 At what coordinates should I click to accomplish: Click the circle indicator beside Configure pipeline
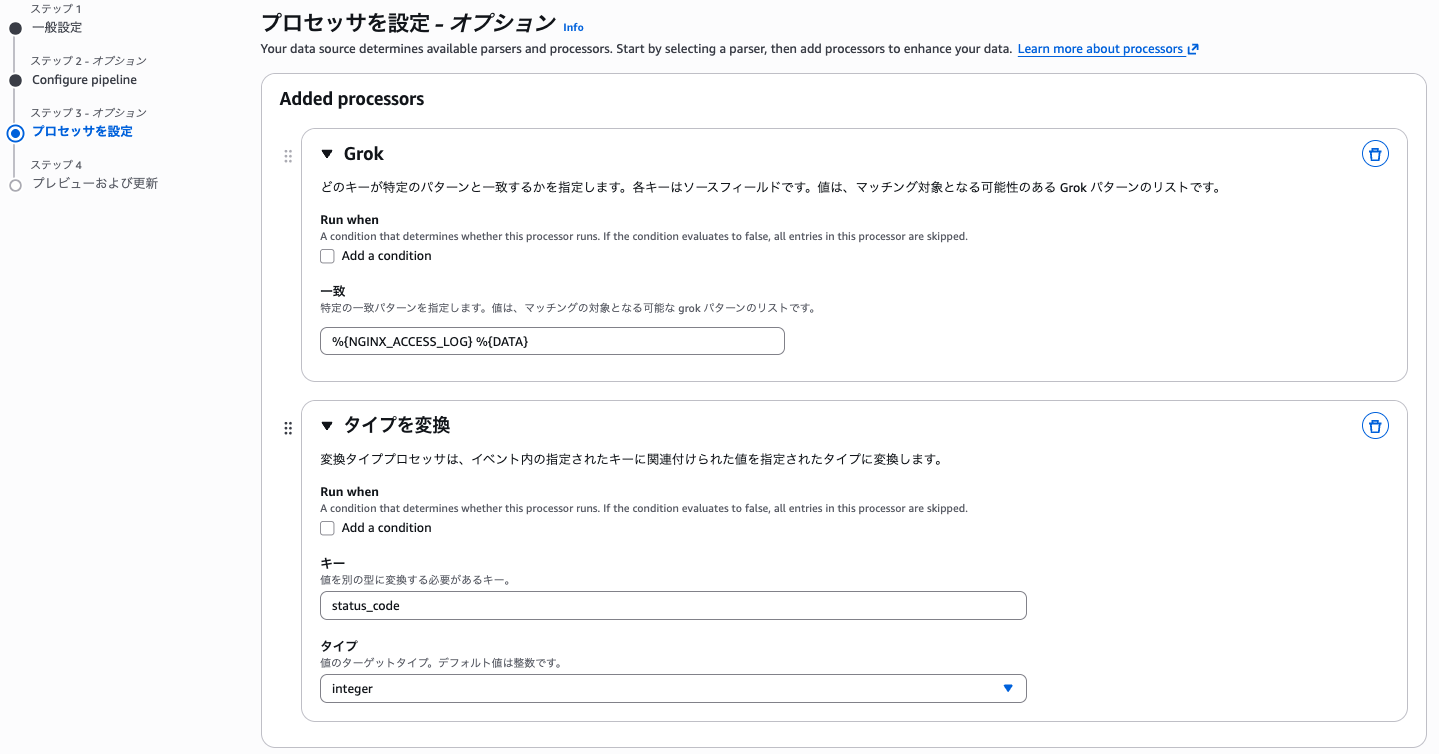[x=14, y=79]
